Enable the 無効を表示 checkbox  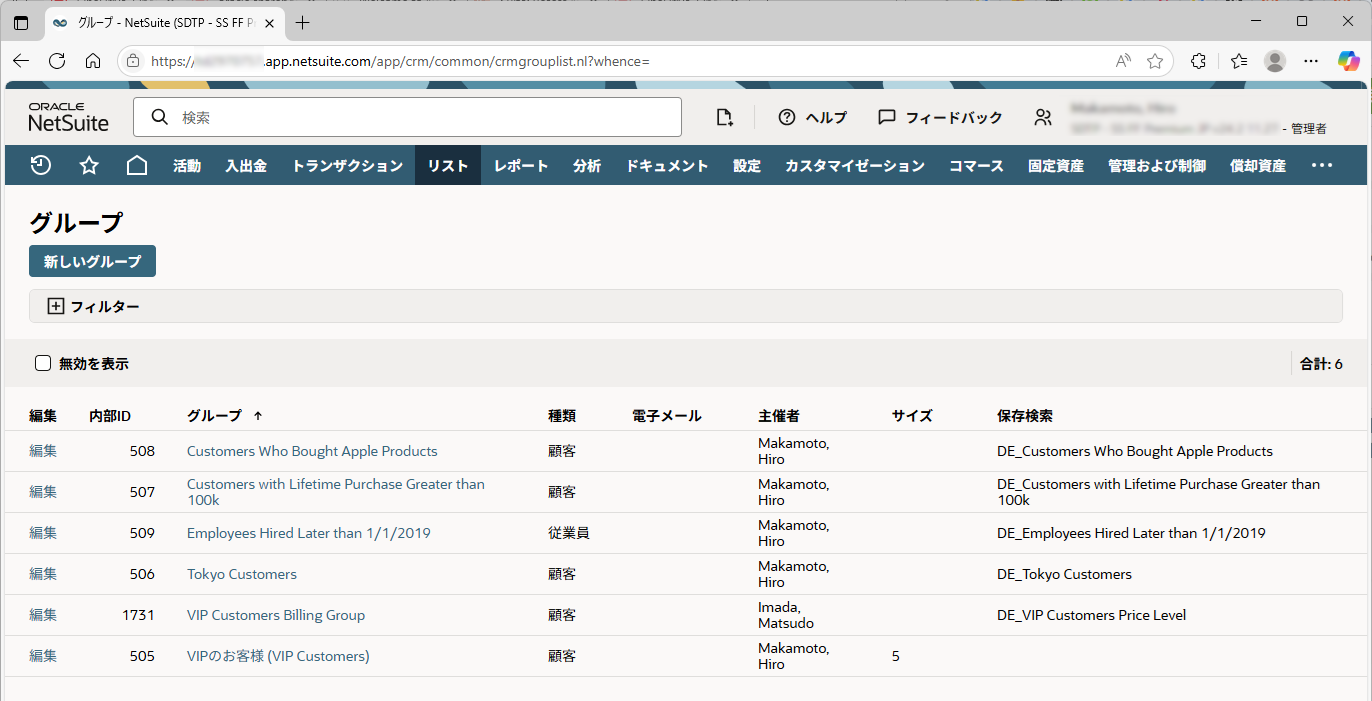tap(43, 363)
